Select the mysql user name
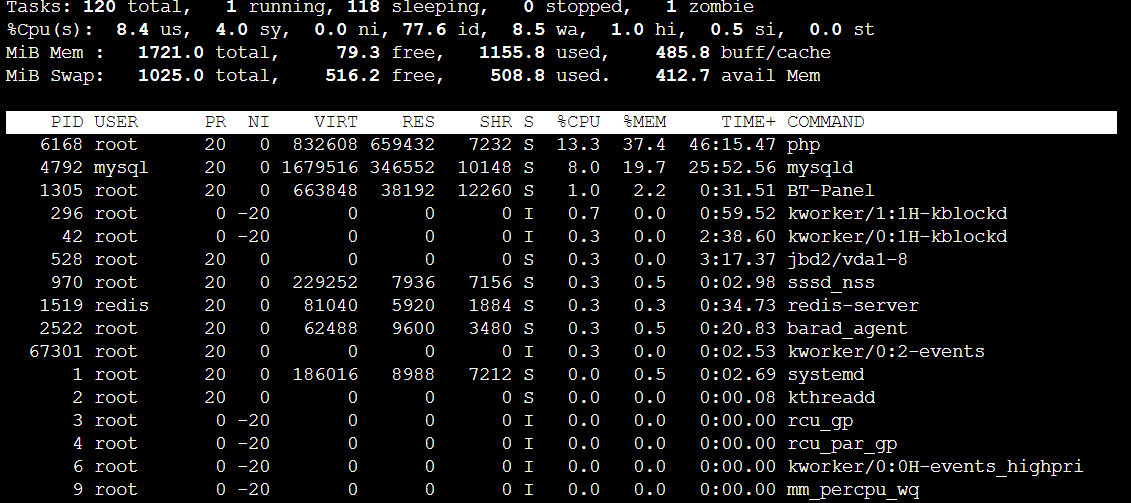The height and width of the screenshot is (503, 1131). (121, 168)
